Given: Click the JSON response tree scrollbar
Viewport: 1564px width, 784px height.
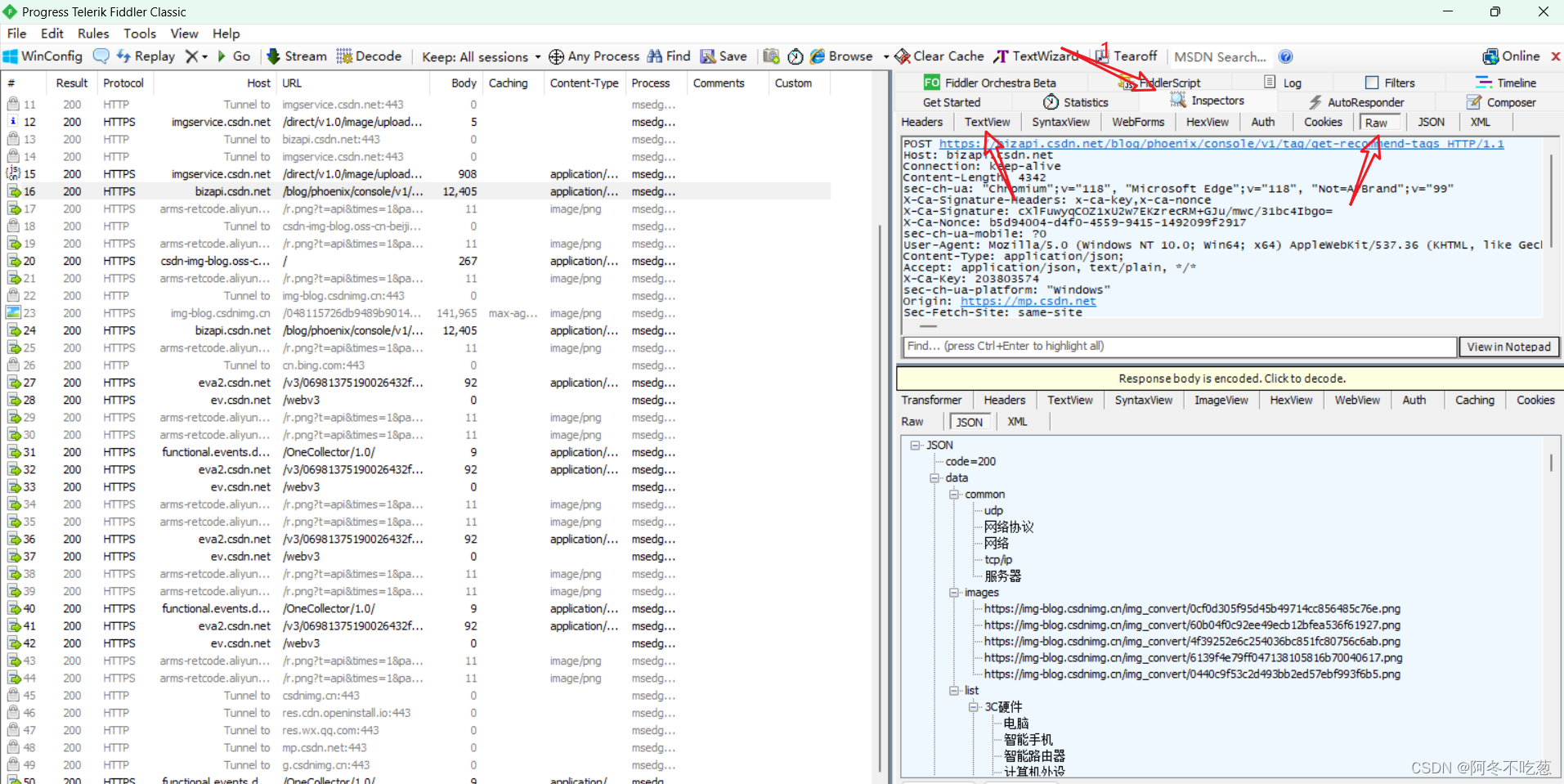Looking at the screenshot, I should click(x=1551, y=463).
